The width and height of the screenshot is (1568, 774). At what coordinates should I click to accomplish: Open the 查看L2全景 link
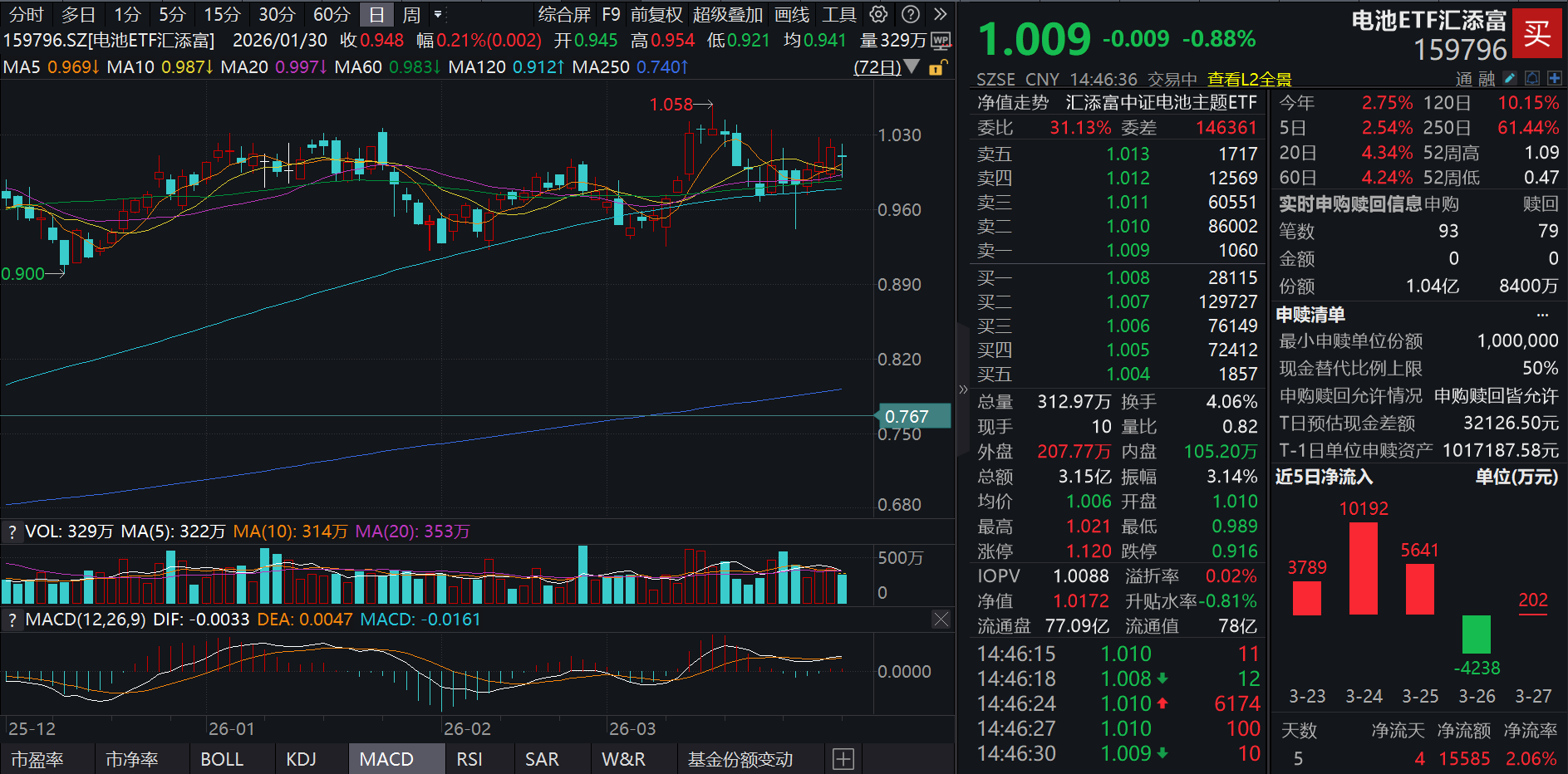tap(1249, 79)
